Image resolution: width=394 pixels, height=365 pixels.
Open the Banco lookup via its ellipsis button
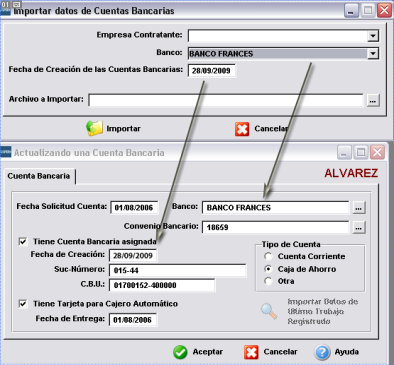tap(359, 208)
